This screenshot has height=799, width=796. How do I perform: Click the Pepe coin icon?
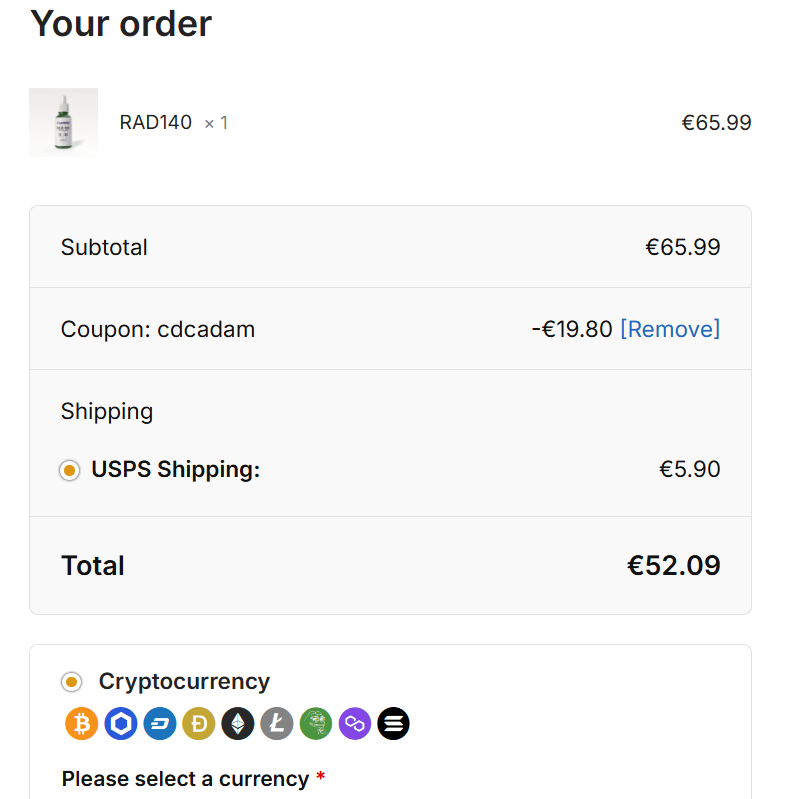pos(316,723)
